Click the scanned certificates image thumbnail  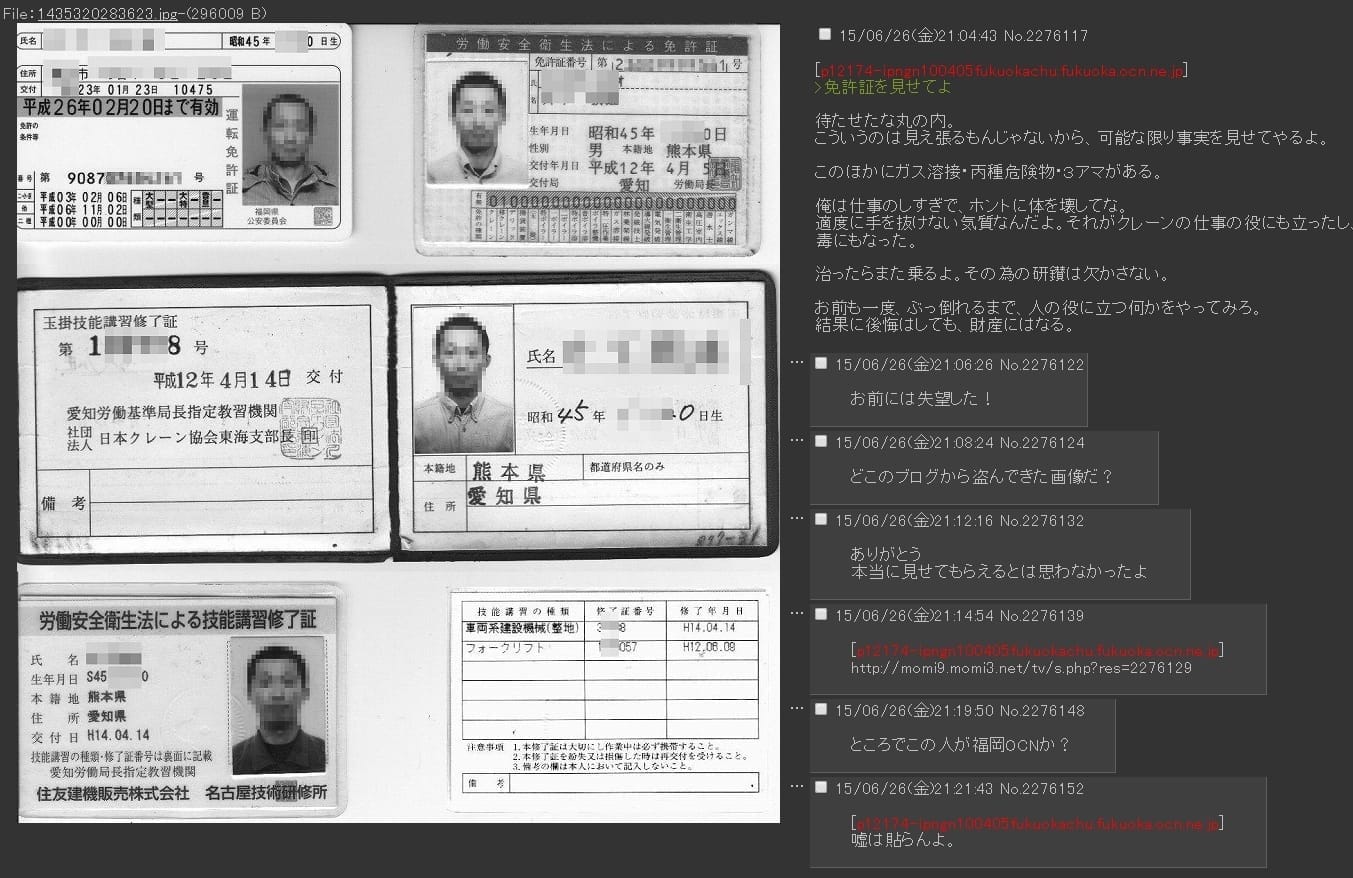[x=398, y=423]
